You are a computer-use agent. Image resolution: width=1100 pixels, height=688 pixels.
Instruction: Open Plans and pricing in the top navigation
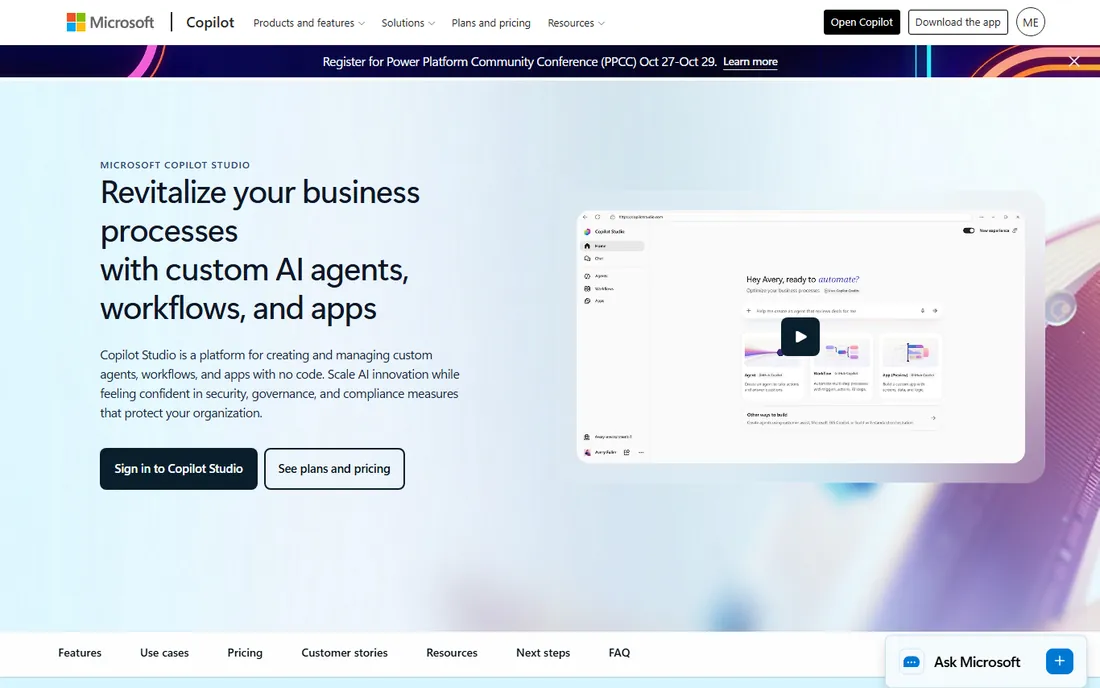(x=491, y=23)
